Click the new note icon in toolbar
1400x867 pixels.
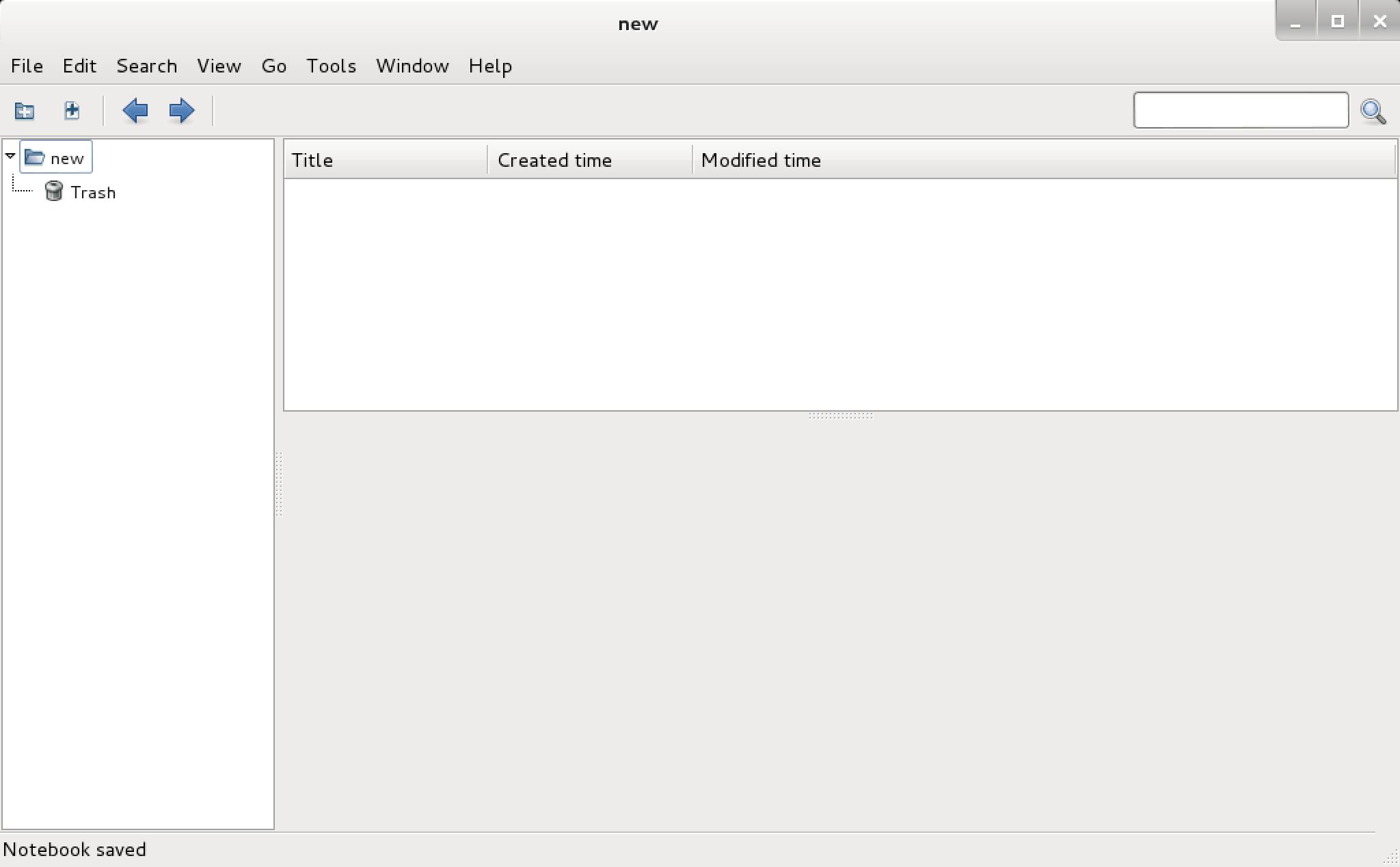tap(71, 110)
